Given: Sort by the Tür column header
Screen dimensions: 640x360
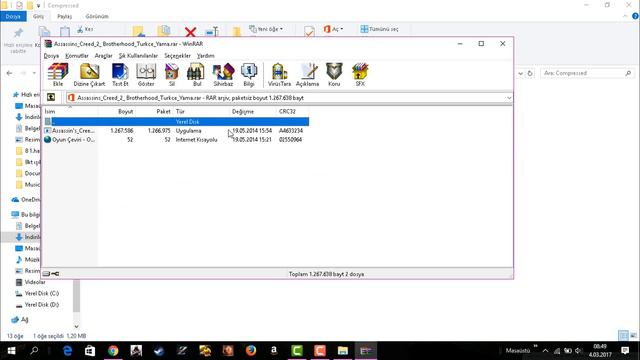Looking at the screenshot, I should [202, 111].
